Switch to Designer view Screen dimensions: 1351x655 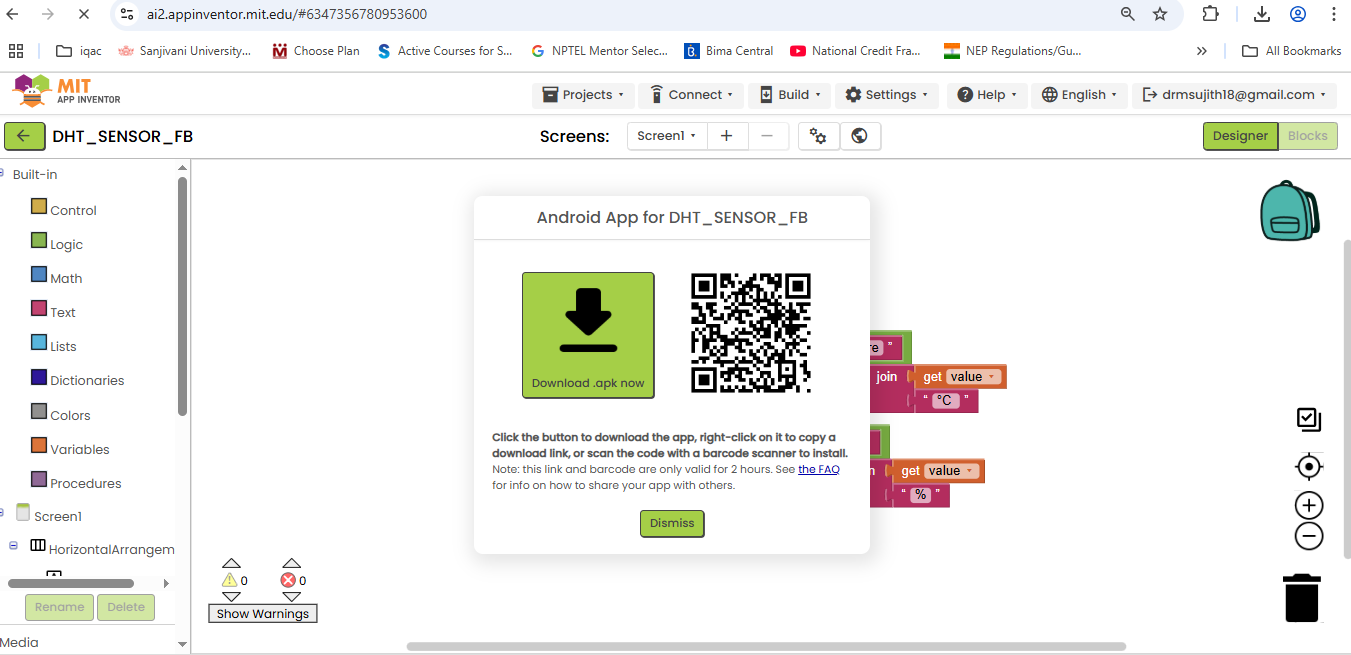tap(1240, 136)
